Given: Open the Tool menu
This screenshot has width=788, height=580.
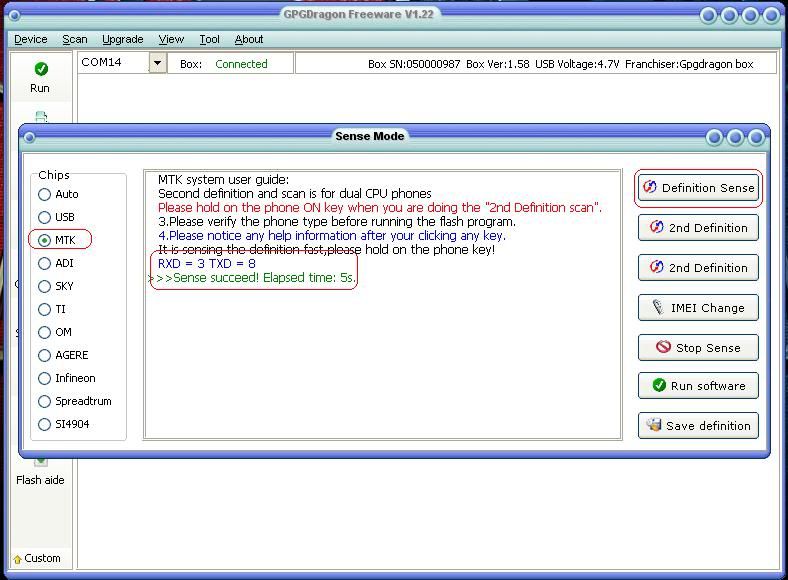Looking at the screenshot, I should [209, 39].
